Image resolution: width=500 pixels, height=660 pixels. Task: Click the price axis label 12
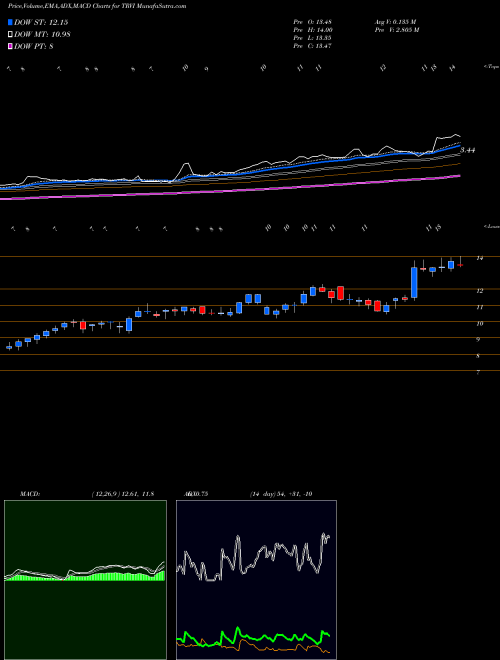(x=479, y=290)
